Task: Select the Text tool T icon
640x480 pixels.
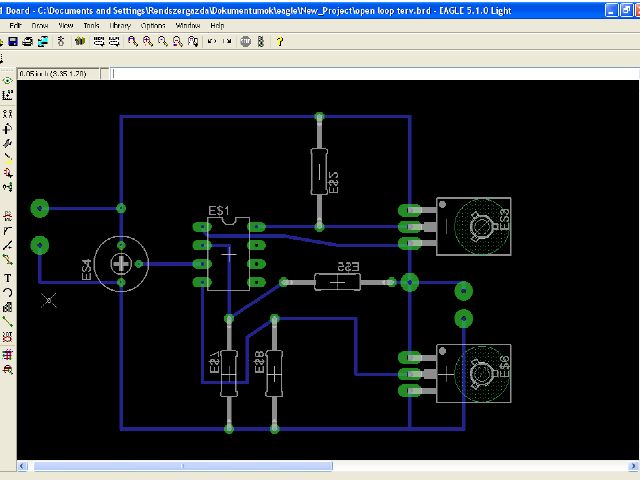Action: pos(7,278)
